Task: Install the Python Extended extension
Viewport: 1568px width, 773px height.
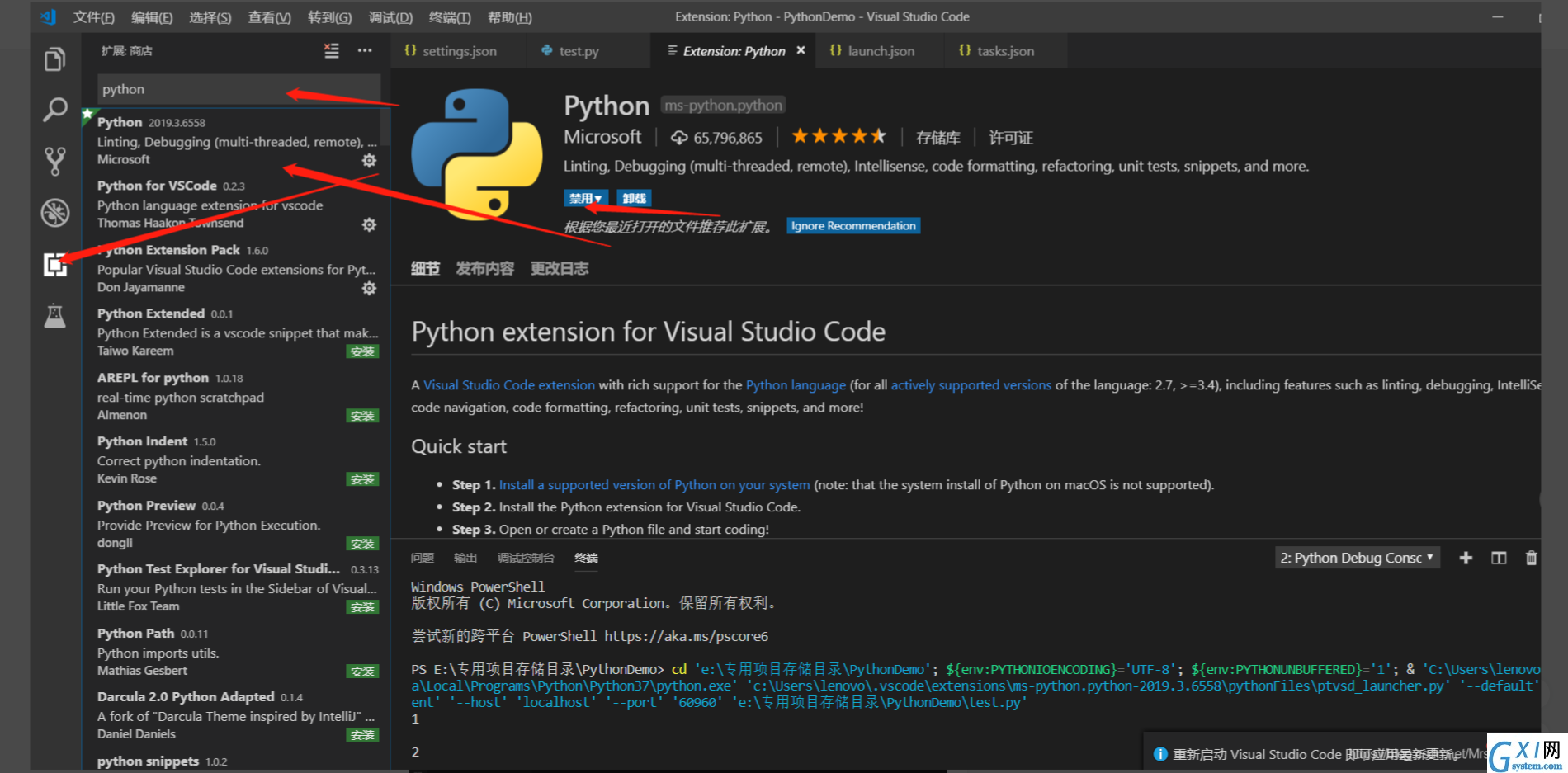Action: (362, 352)
